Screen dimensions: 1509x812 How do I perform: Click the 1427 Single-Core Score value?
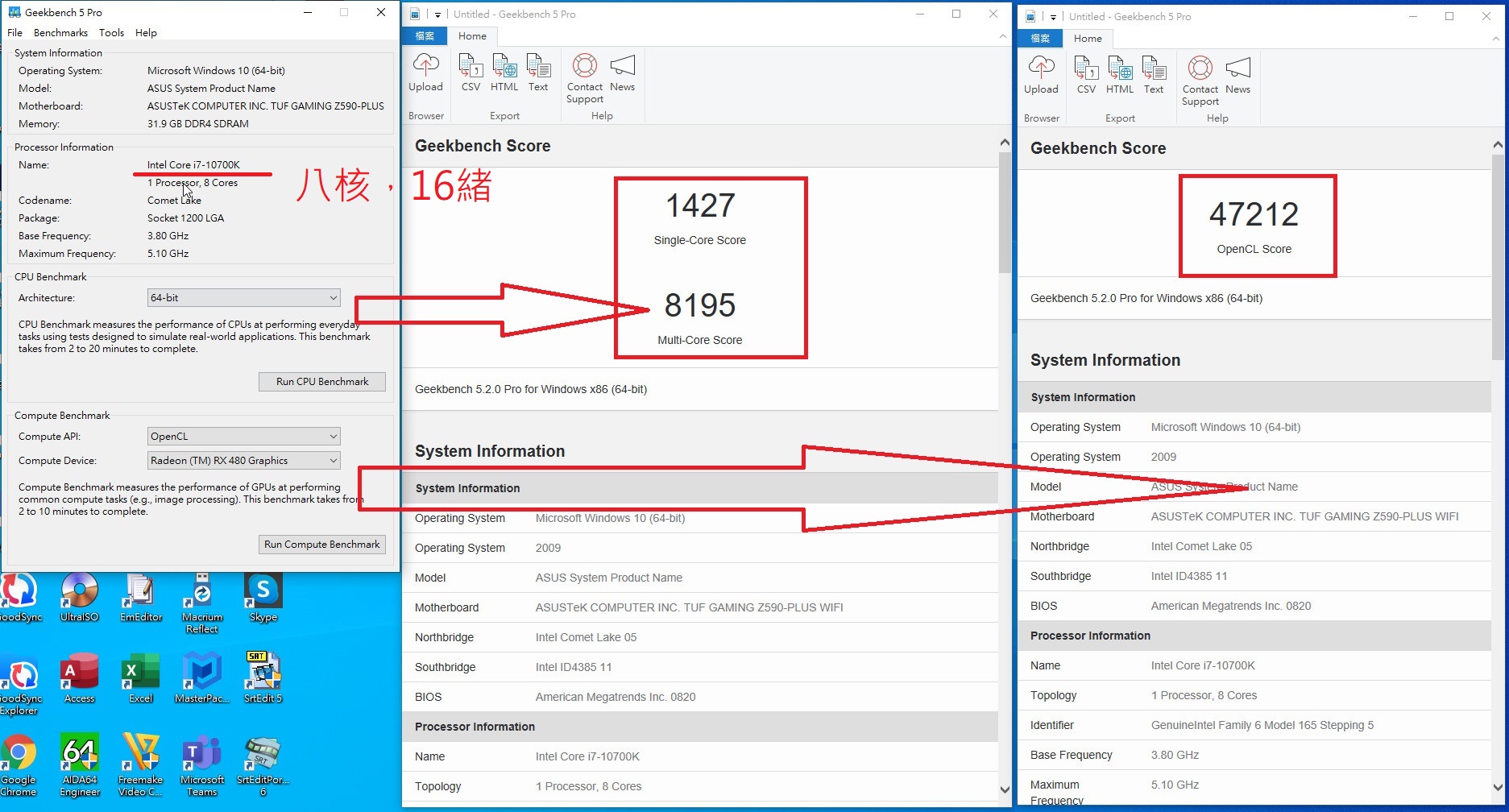pos(700,206)
